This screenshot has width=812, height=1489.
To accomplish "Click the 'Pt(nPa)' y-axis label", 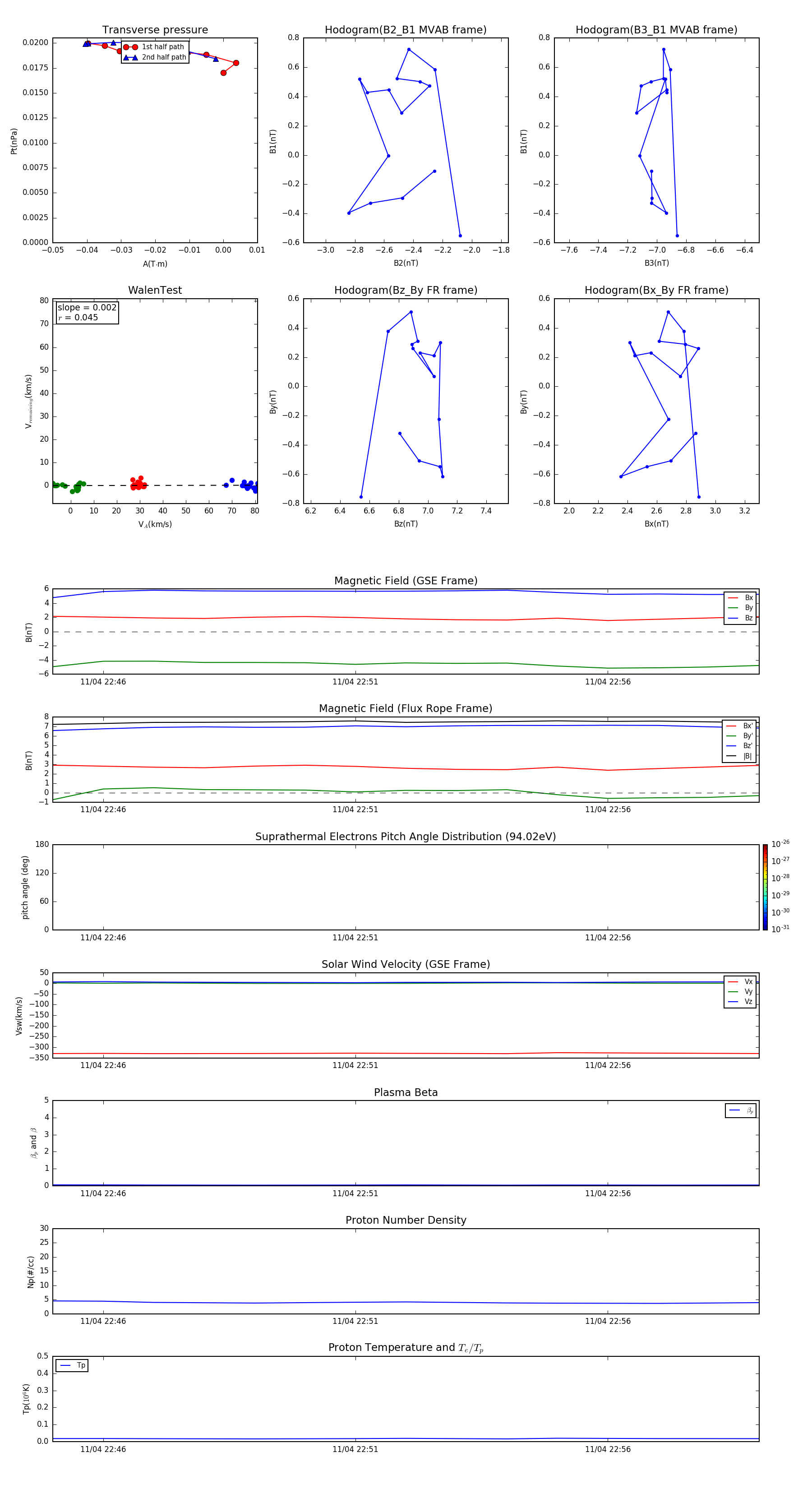I will pyautogui.click(x=14, y=141).
